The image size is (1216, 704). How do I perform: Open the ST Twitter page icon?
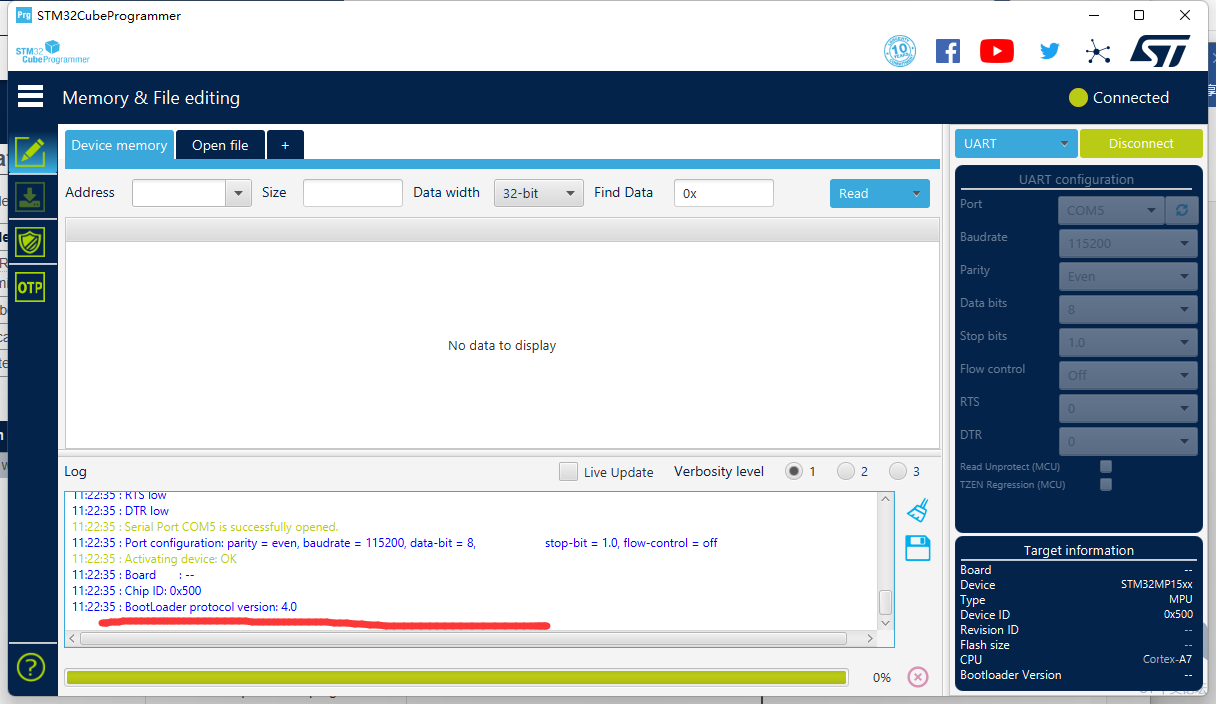[1049, 51]
